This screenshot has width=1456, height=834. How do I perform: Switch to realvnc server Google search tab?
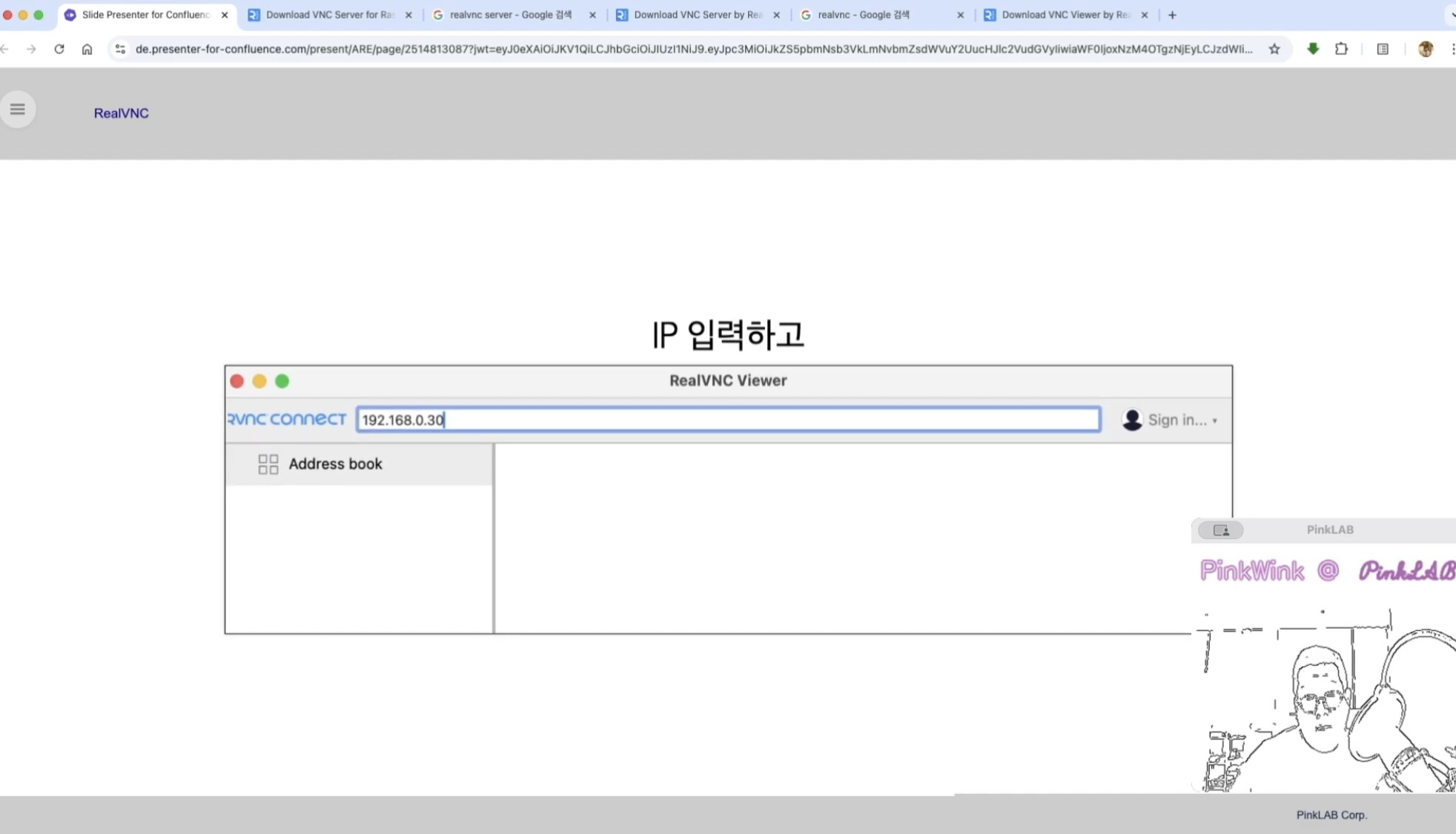coord(510,15)
